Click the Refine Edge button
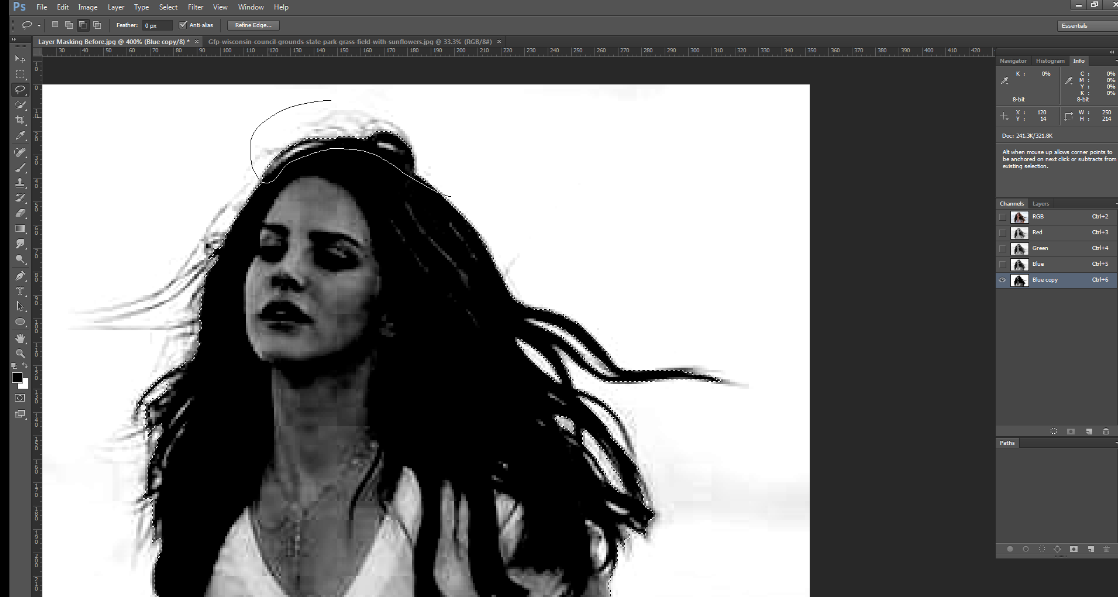Viewport: 1118px width, 597px height. click(251, 24)
